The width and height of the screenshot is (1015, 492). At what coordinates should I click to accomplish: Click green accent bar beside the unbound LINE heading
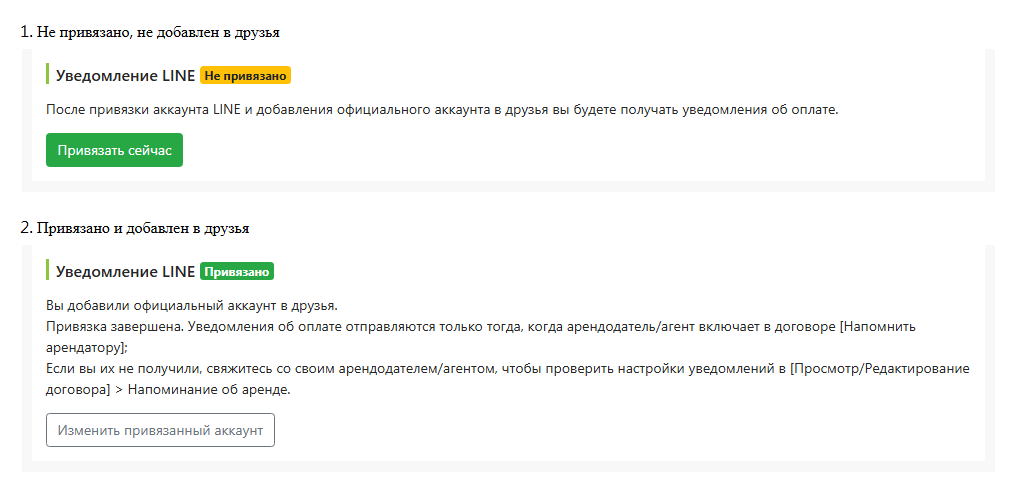(x=47, y=74)
